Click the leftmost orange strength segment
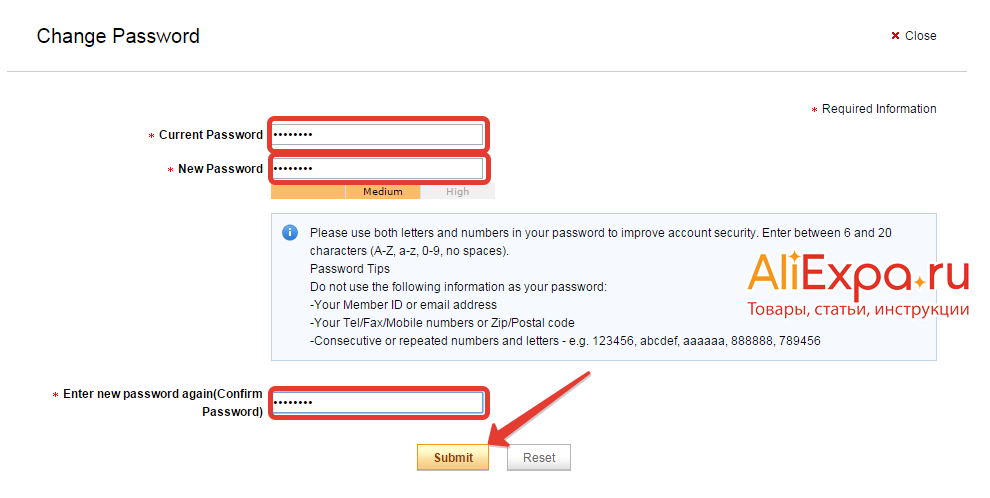Viewport: 990px width, 498px height. tap(308, 192)
